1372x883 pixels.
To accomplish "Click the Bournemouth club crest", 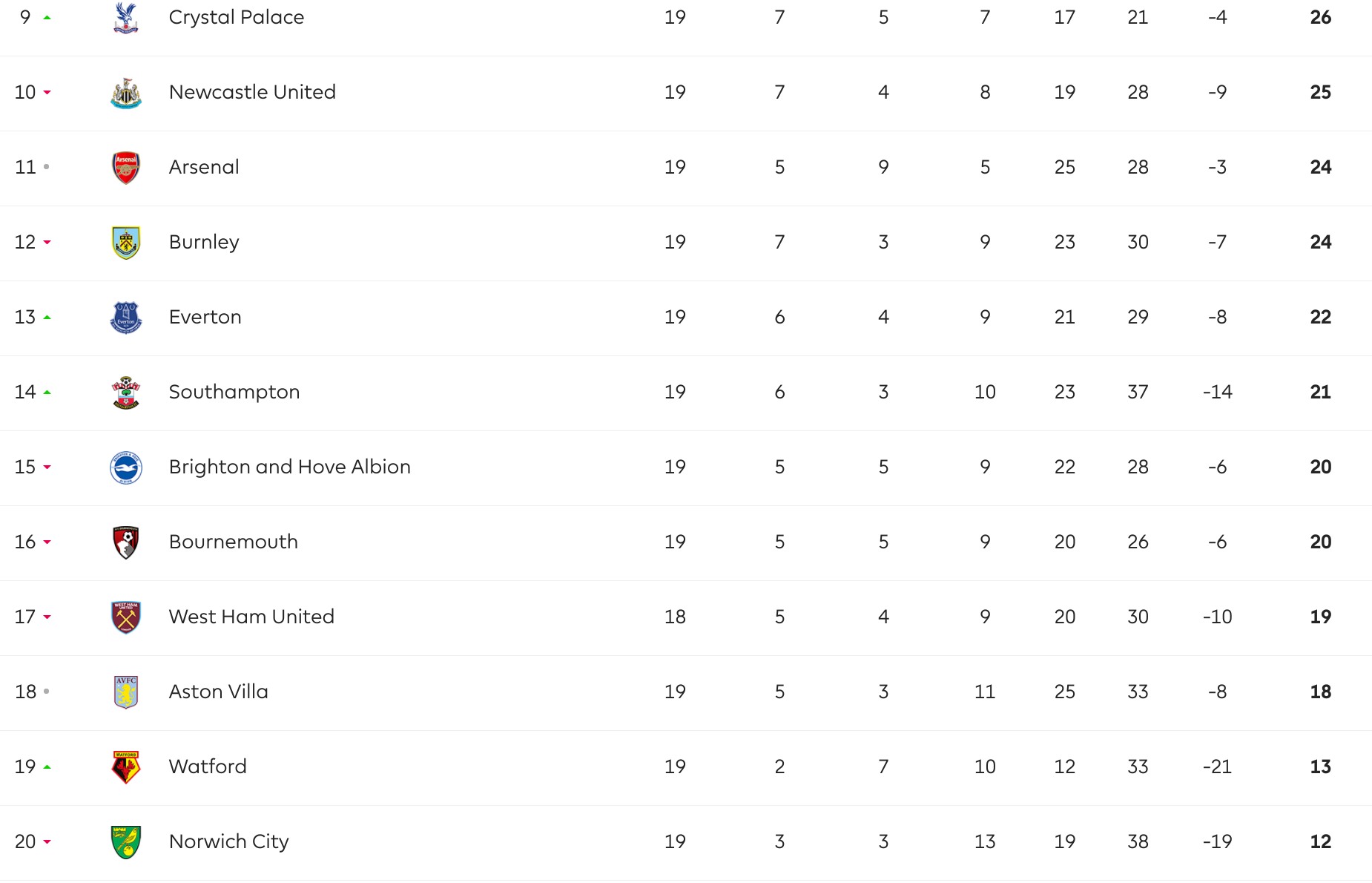I will coord(126,542).
